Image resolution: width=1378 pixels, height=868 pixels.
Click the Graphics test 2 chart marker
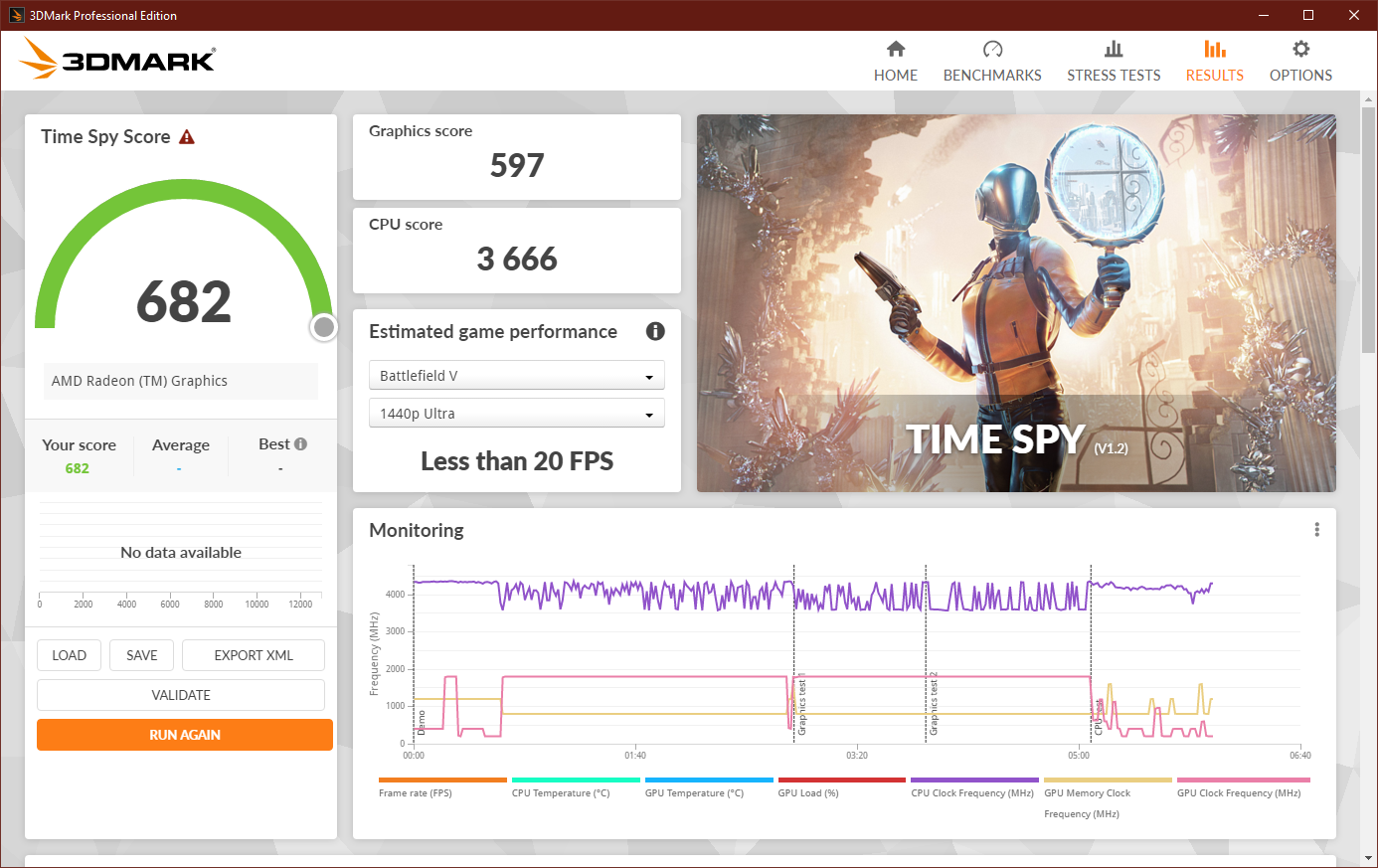pyautogui.click(x=934, y=704)
